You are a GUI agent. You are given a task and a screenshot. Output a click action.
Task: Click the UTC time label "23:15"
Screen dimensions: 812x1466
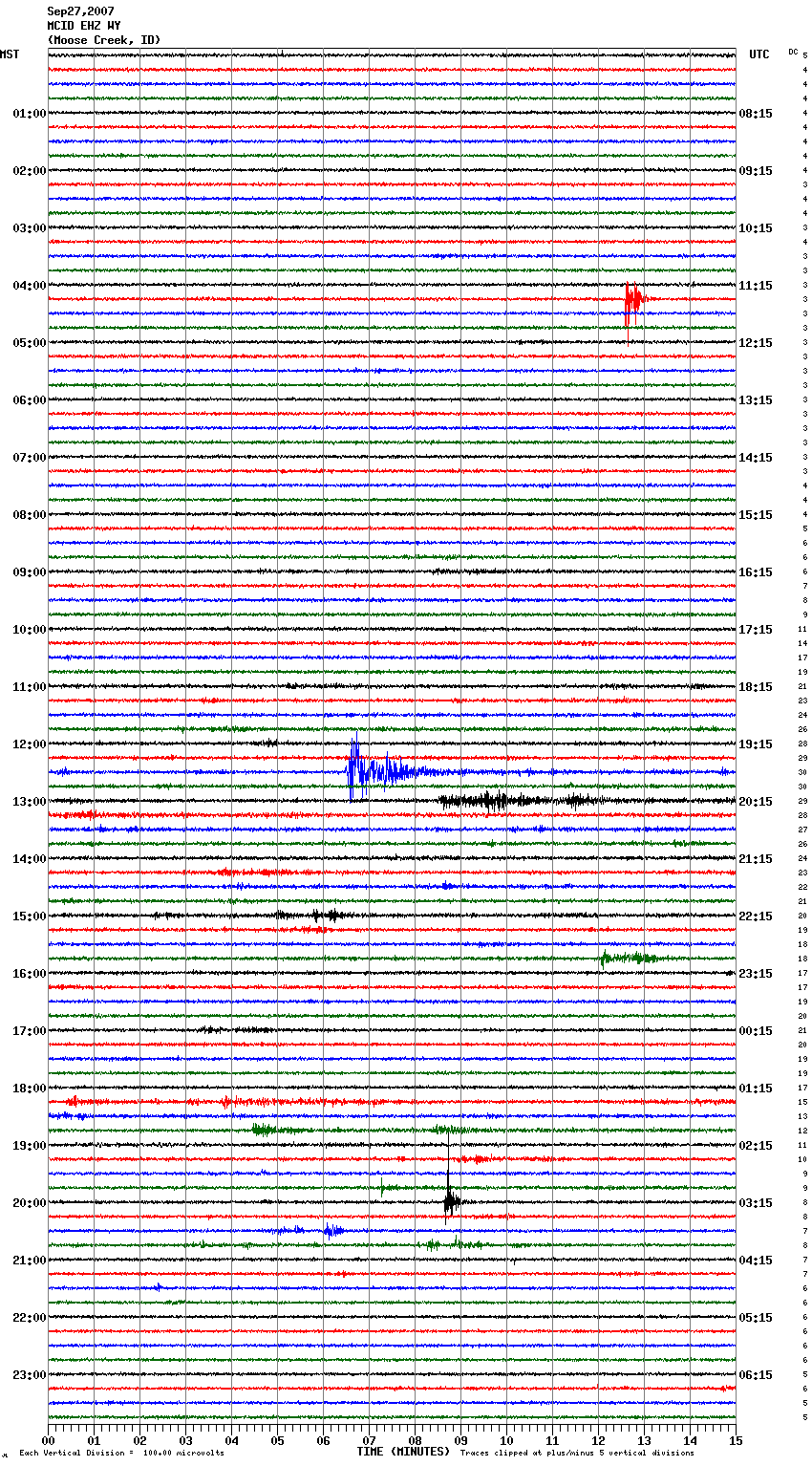[x=756, y=974]
